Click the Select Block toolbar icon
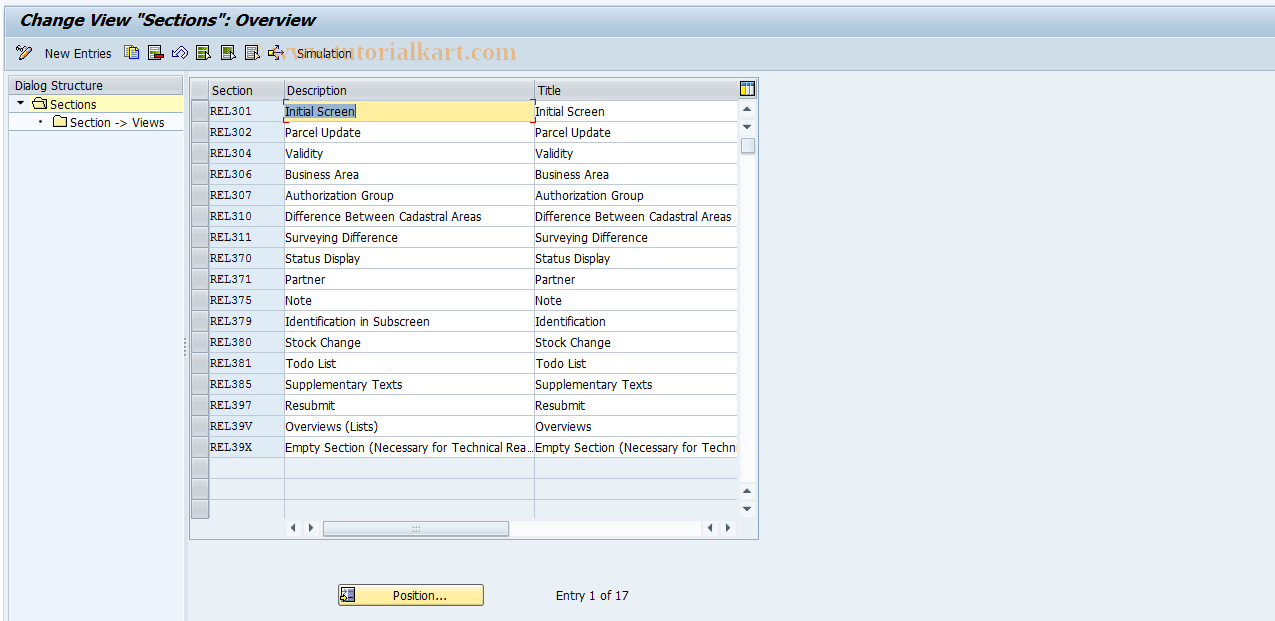 pyautogui.click(x=228, y=53)
